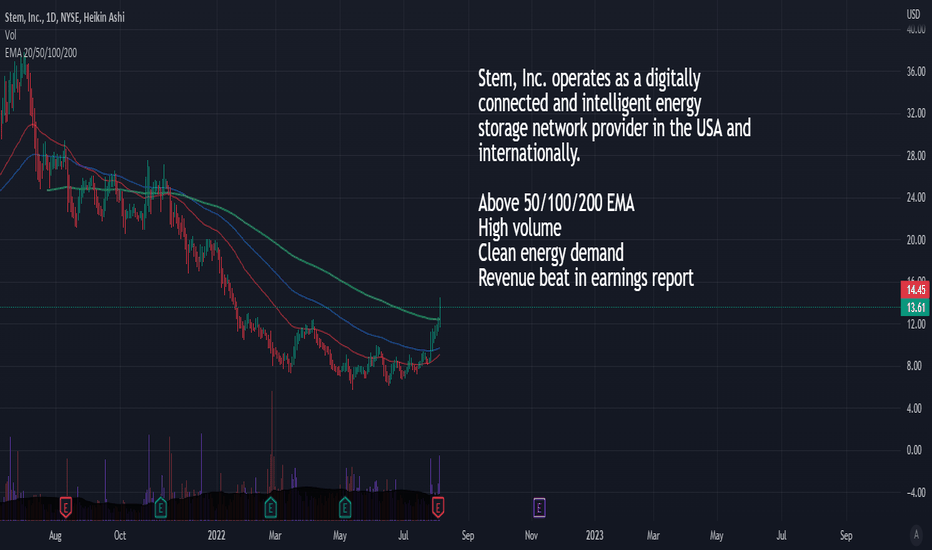Click the 20.00 price axis label
This screenshot has height=550, width=932.
tap(916, 240)
